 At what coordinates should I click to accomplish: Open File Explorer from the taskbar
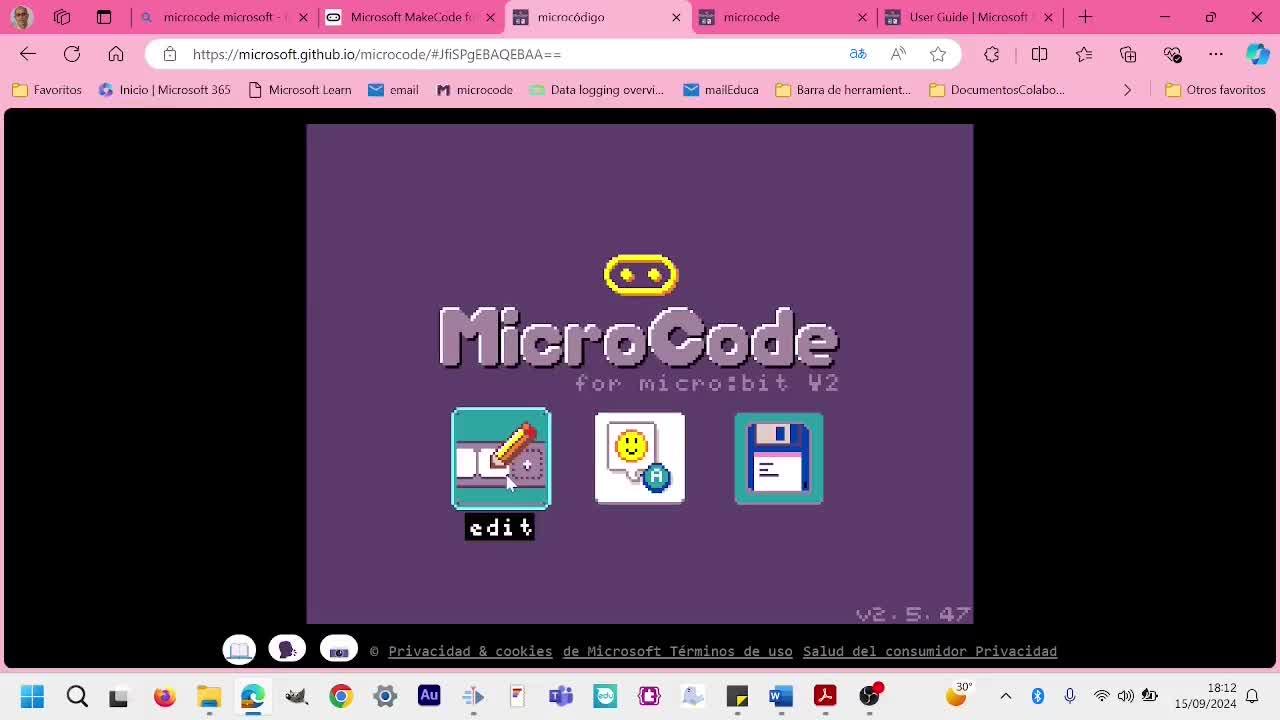pyautogui.click(x=208, y=696)
